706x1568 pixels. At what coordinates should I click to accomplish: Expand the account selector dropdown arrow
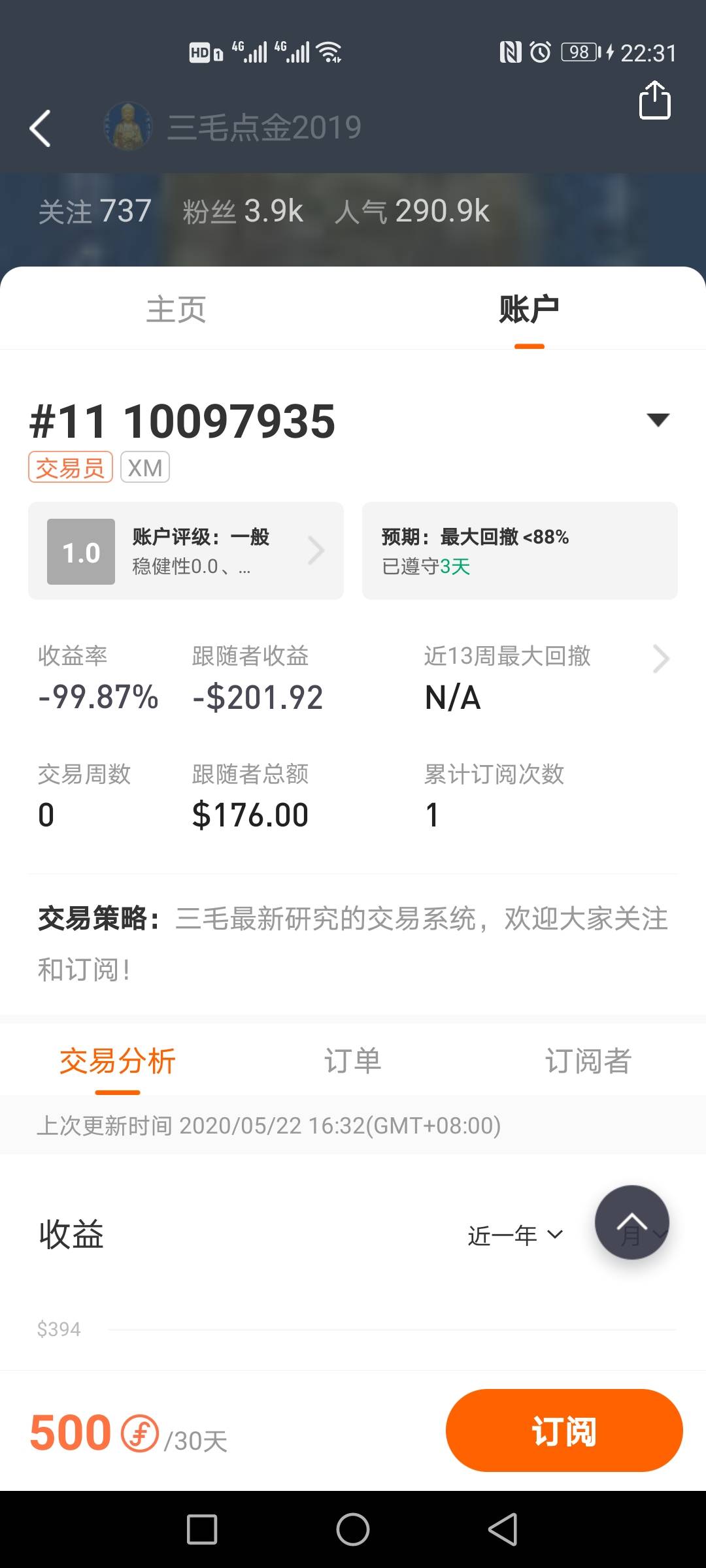(658, 419)
